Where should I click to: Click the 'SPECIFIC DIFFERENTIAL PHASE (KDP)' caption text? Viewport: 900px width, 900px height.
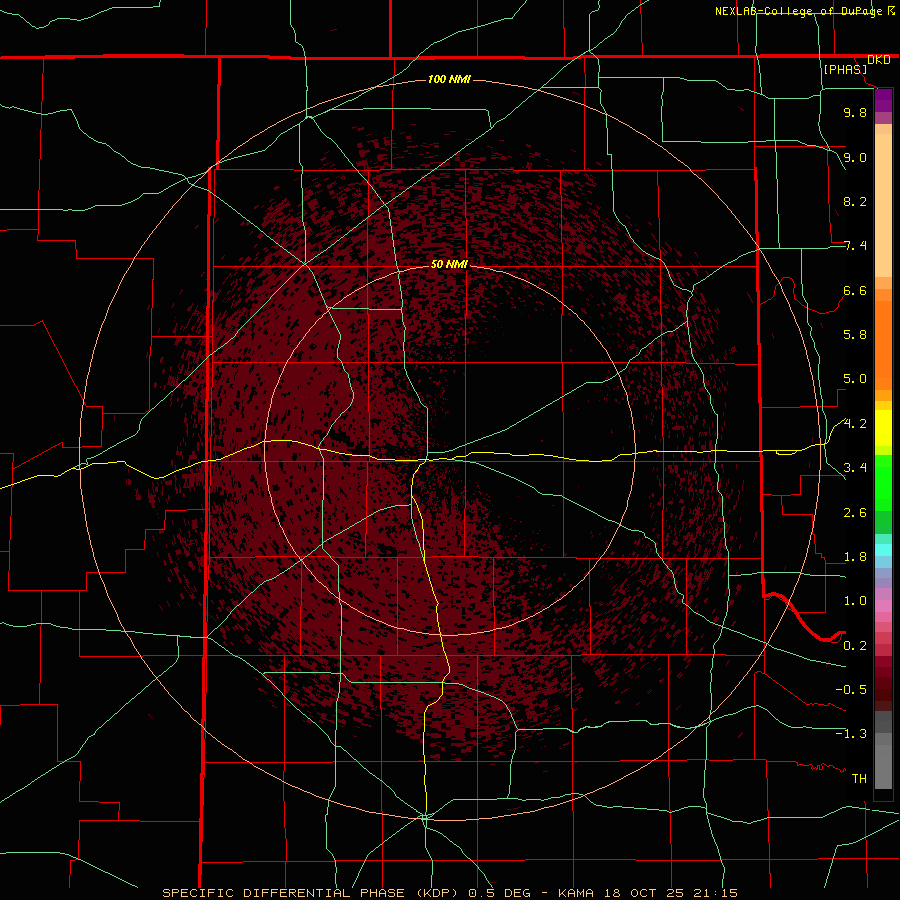click(x=313, y=893)
